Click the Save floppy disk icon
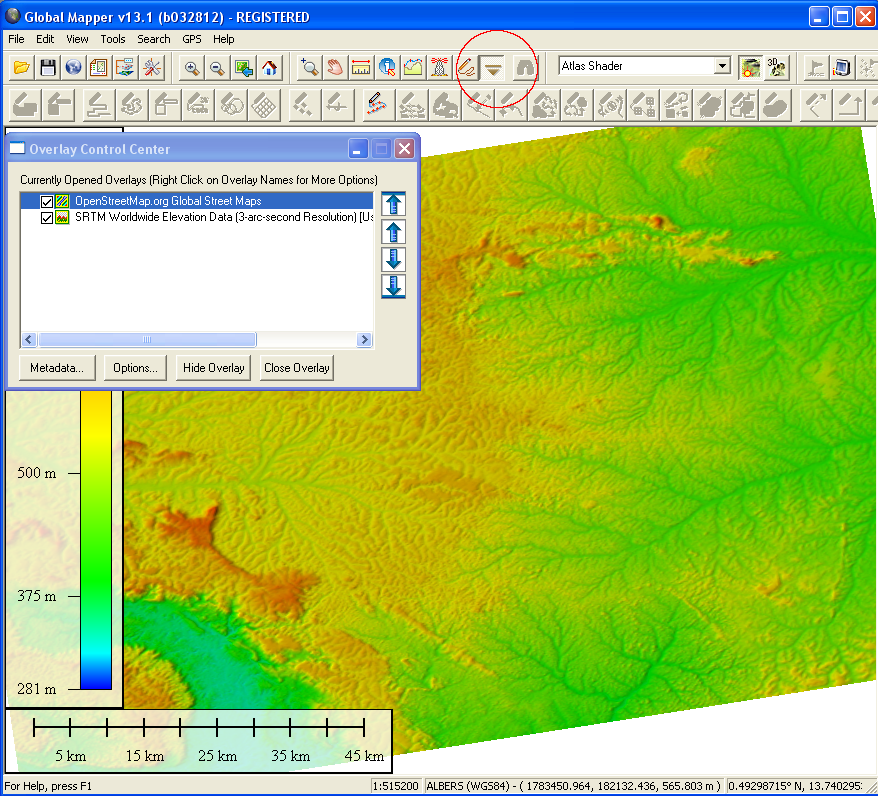The image size is (878, 796). click(47, 68)
